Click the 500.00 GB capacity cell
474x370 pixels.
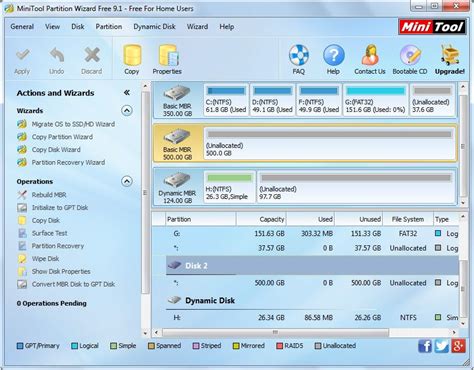click(269, 283)
